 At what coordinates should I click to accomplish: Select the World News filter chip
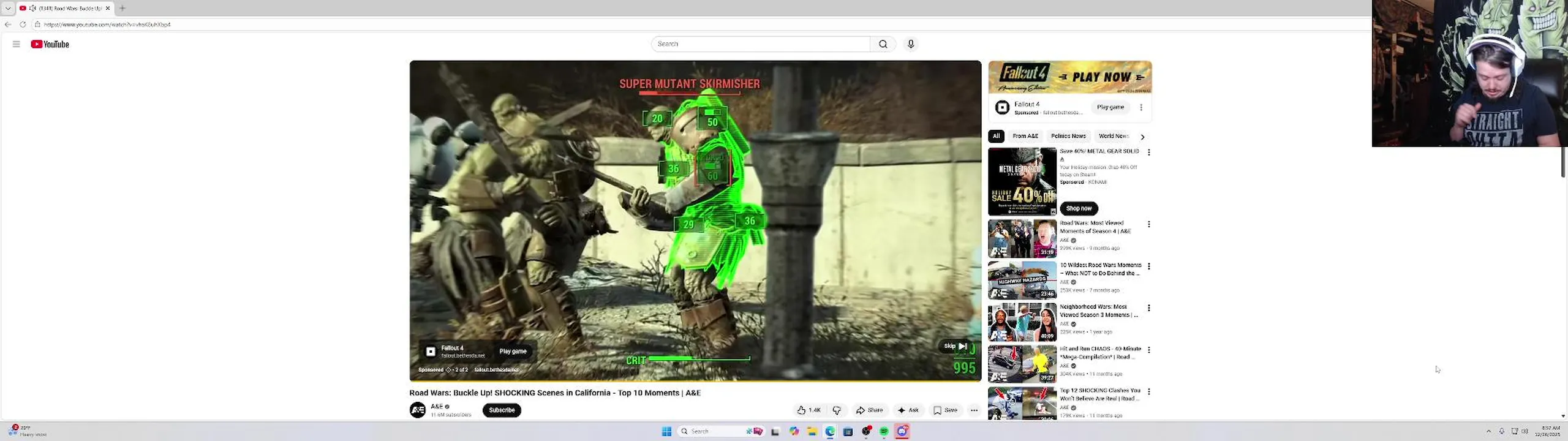1114,136
